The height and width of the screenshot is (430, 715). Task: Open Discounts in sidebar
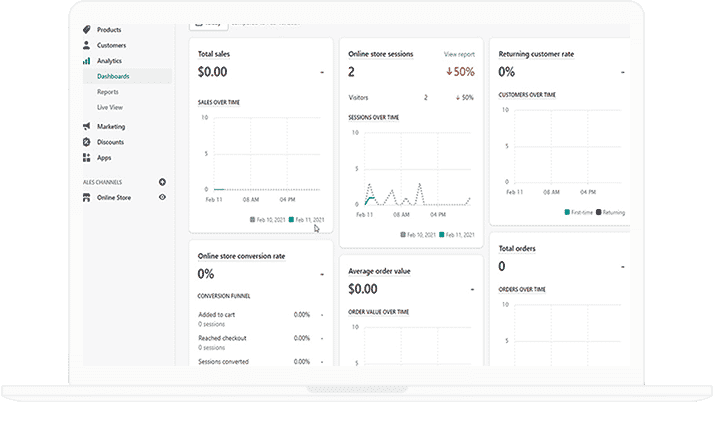coord(110,142)
